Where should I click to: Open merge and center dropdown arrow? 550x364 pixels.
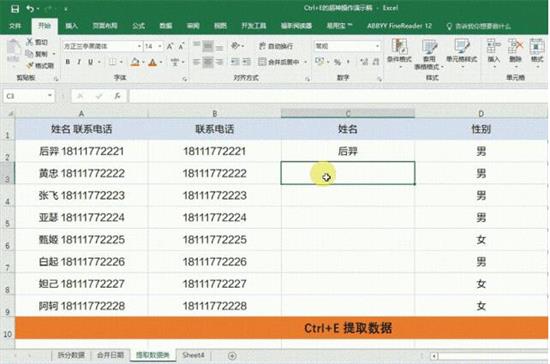[305, 62]
